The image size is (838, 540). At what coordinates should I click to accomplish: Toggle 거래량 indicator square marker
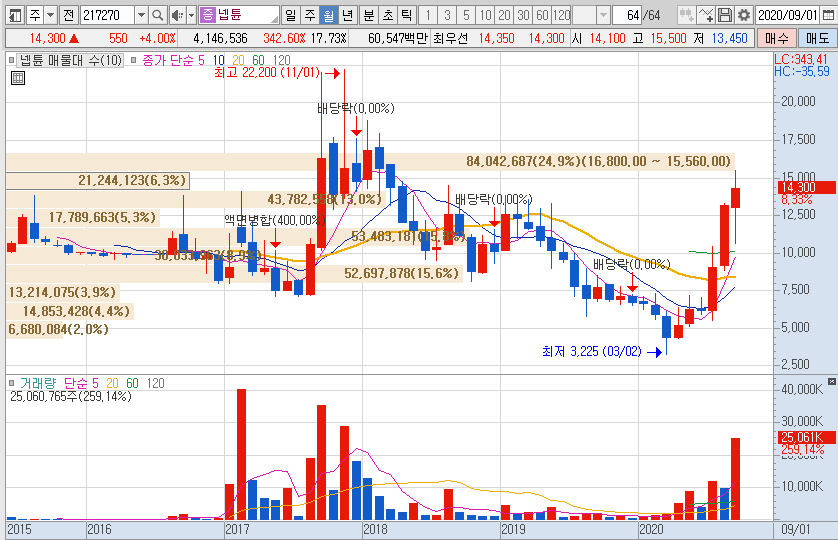click(x=11, y=383)
